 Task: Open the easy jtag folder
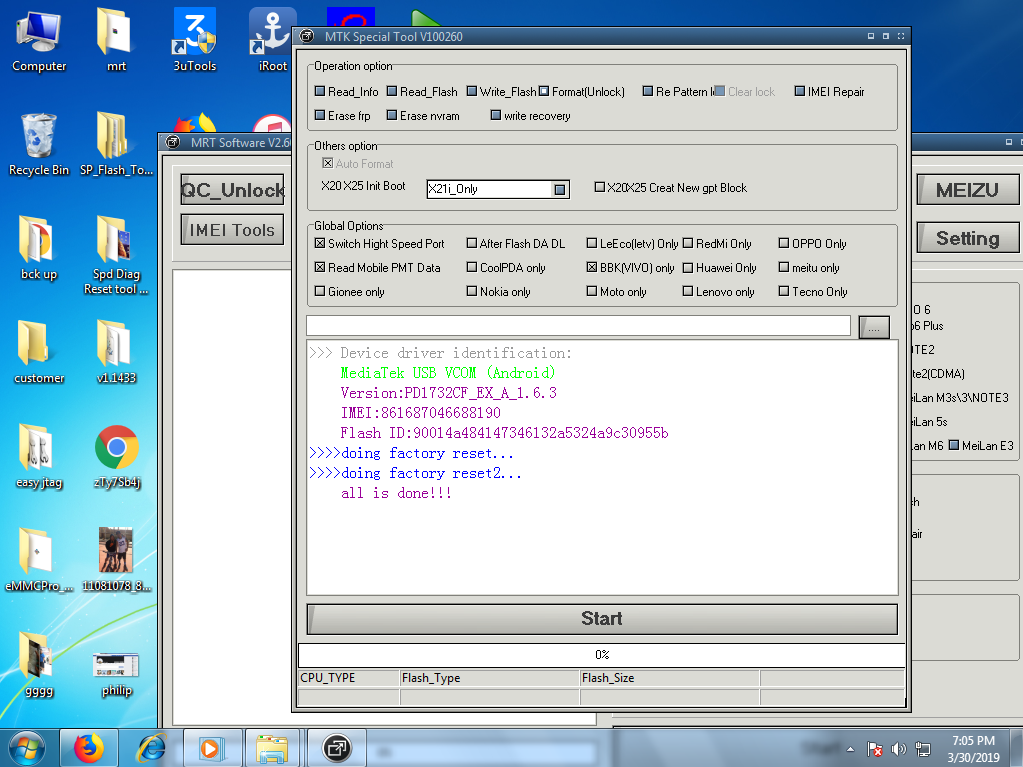(x=38, y=457)
